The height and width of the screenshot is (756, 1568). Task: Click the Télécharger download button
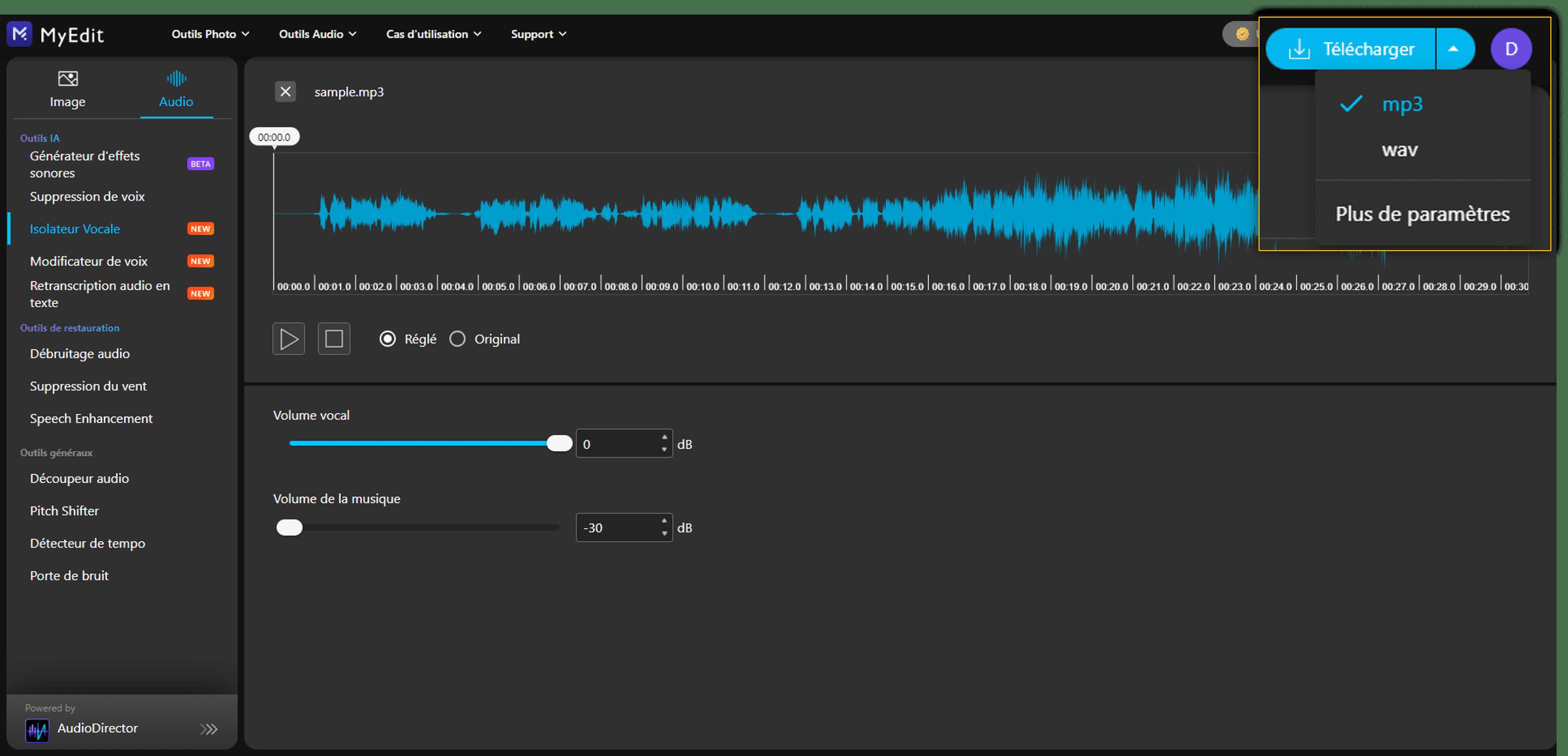click(1350, 49)
